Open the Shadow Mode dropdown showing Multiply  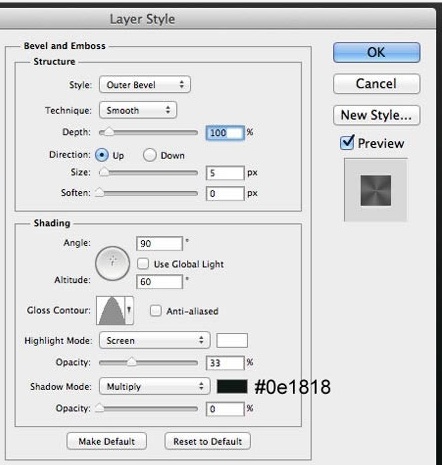[x=155, y=386]
